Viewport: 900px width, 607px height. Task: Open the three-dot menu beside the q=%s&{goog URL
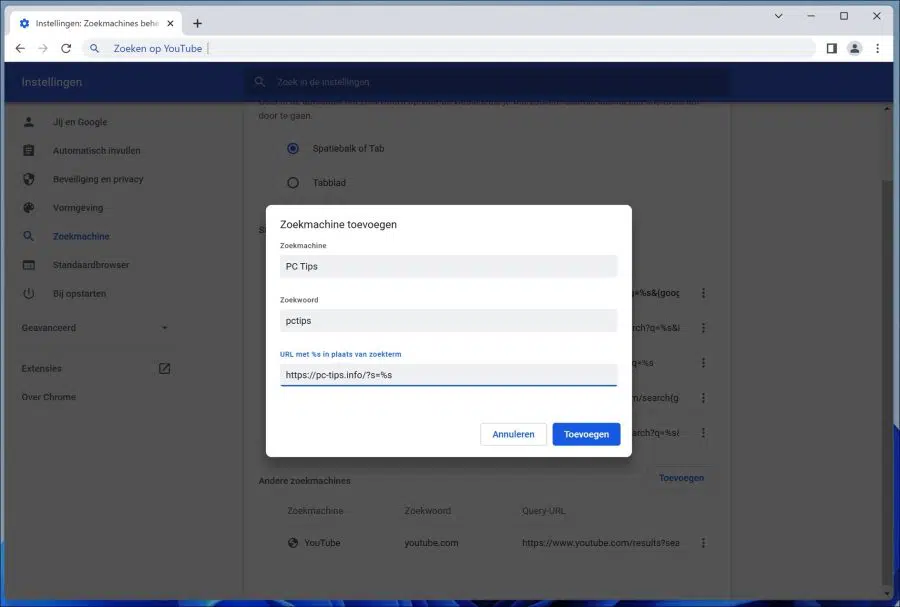[x=703, y=293]
